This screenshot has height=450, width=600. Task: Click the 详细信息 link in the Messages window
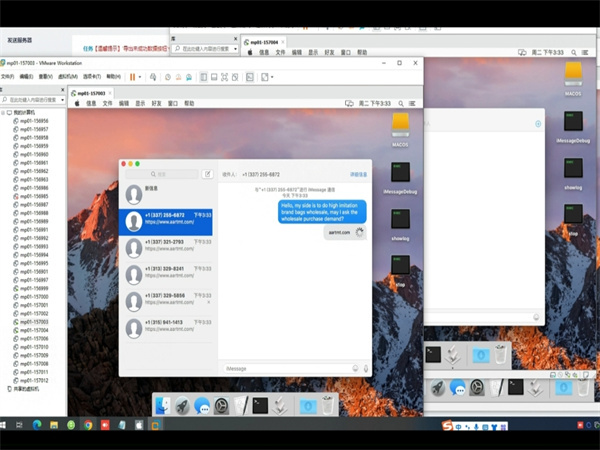[357, 174]
